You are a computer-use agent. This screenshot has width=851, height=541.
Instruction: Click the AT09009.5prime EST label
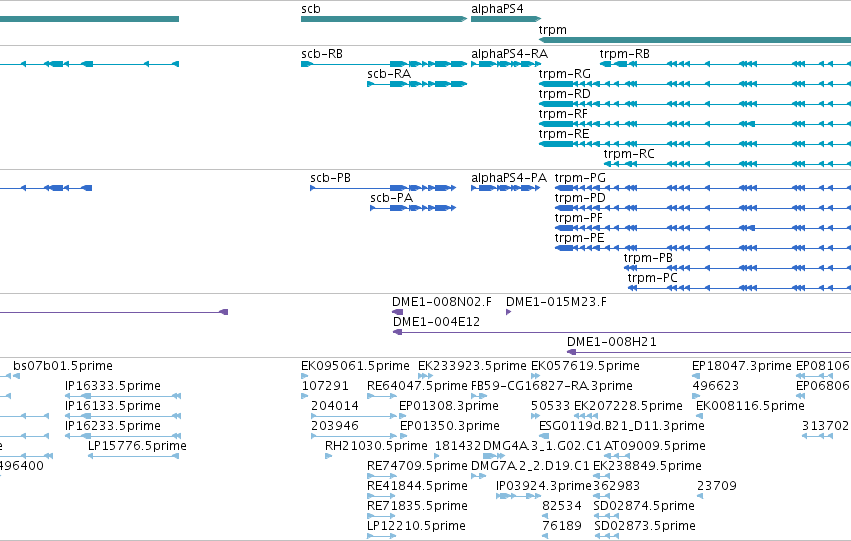tap(655, 446)
